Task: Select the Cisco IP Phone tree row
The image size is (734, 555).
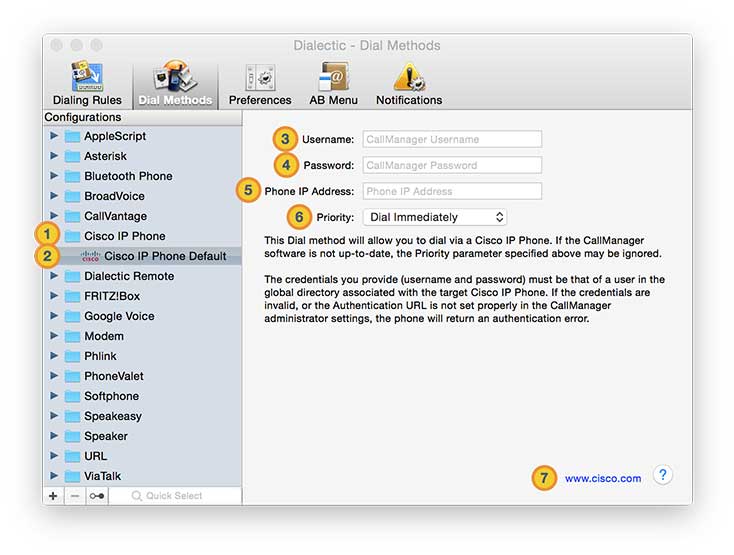Action: (143, 236)
